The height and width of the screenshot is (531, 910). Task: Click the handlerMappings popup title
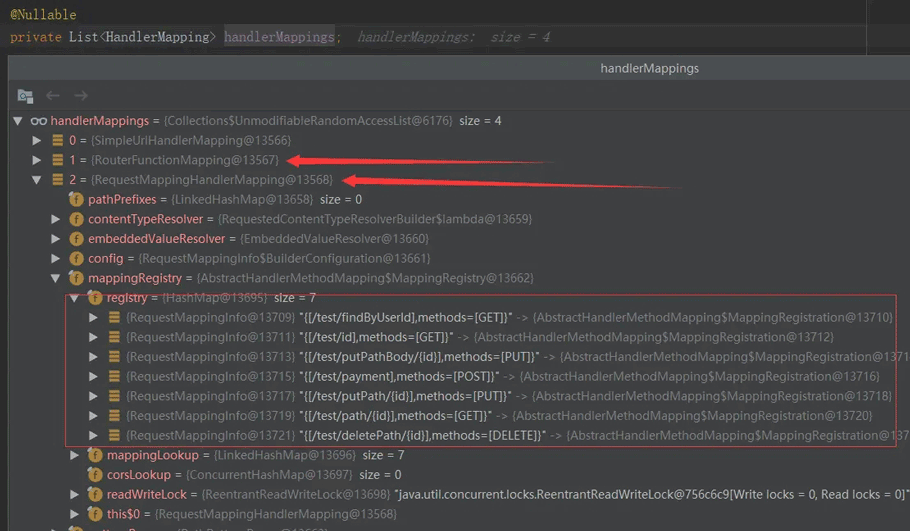[649, 68]
